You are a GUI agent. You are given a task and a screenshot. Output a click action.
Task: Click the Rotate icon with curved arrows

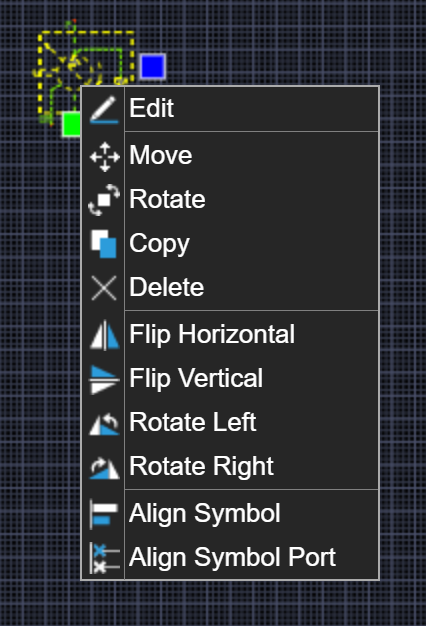point(104,200)
